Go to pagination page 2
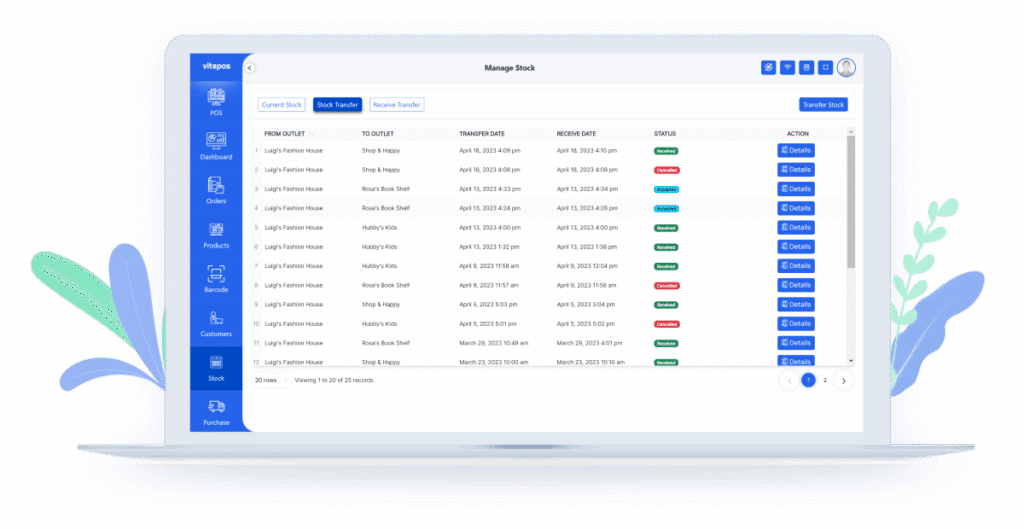This screenshot has width=1024, height=529. [825, 380]
